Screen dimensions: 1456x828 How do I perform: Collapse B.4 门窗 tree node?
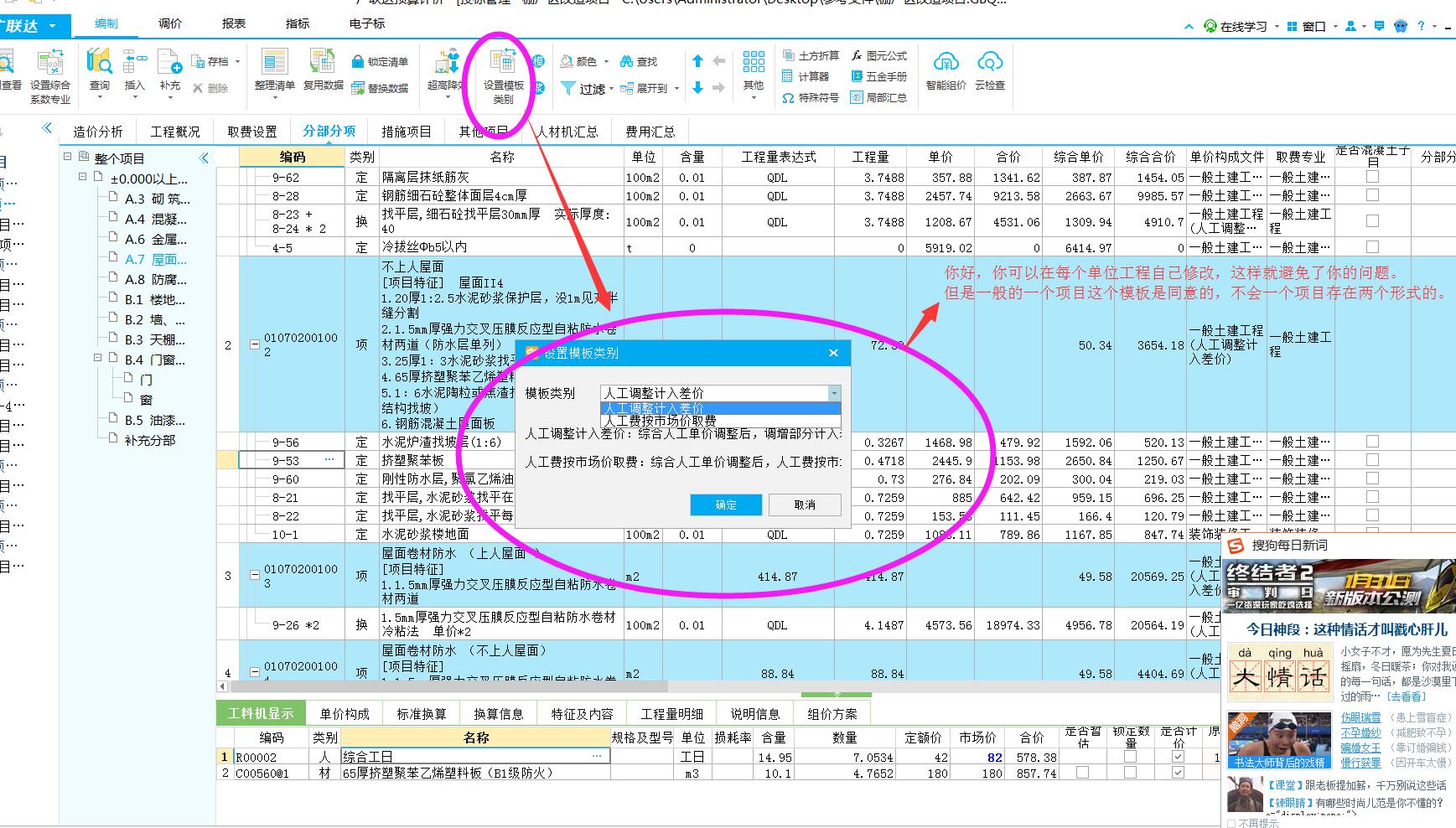[x=98, y=358]
